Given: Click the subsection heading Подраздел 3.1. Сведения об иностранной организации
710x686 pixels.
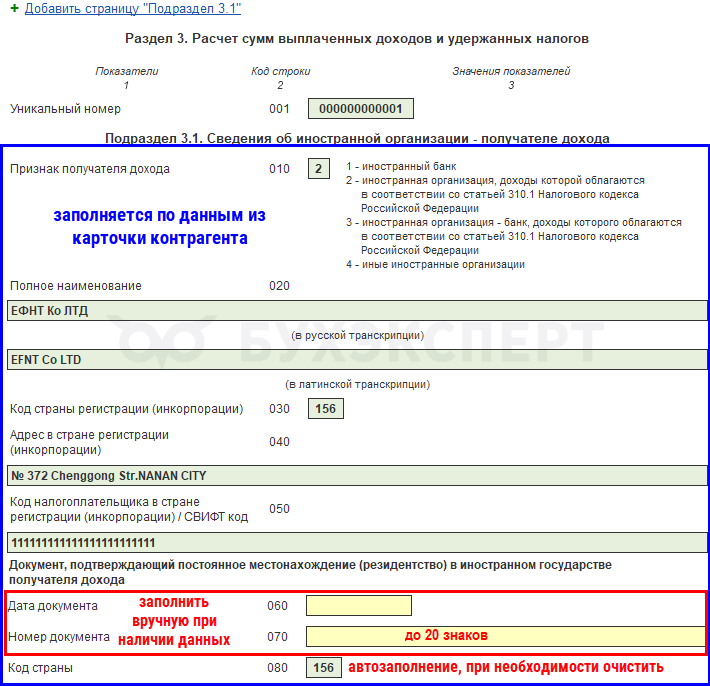Looking at the screenshot, I should (357, 138).
